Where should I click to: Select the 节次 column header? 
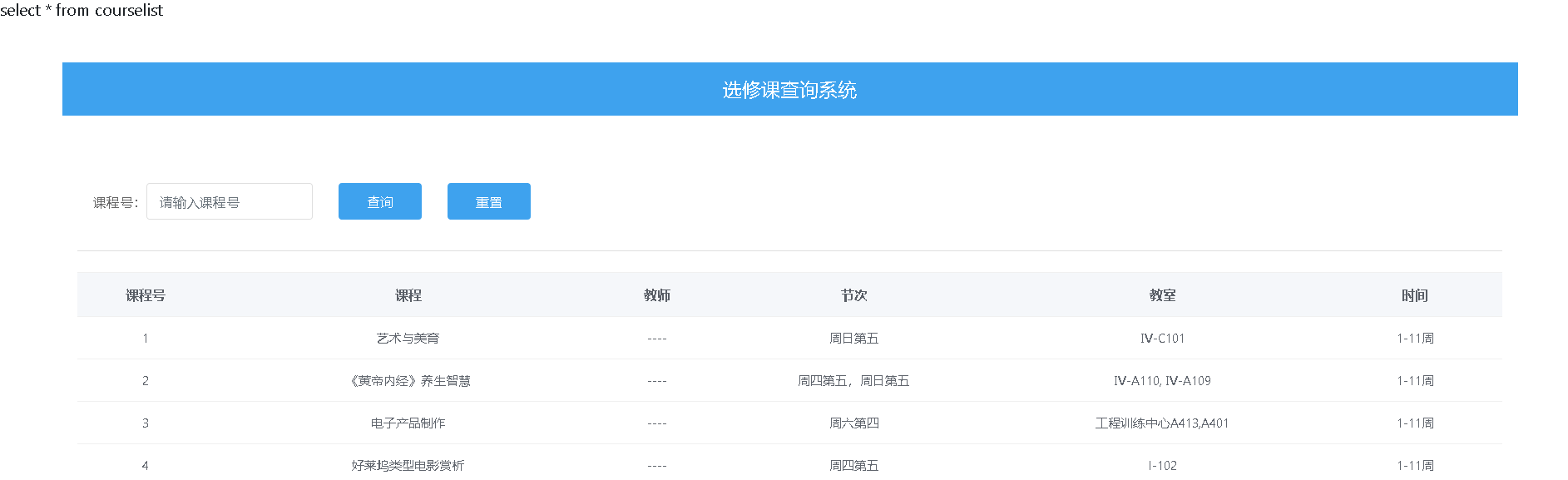tap(854, 295)
